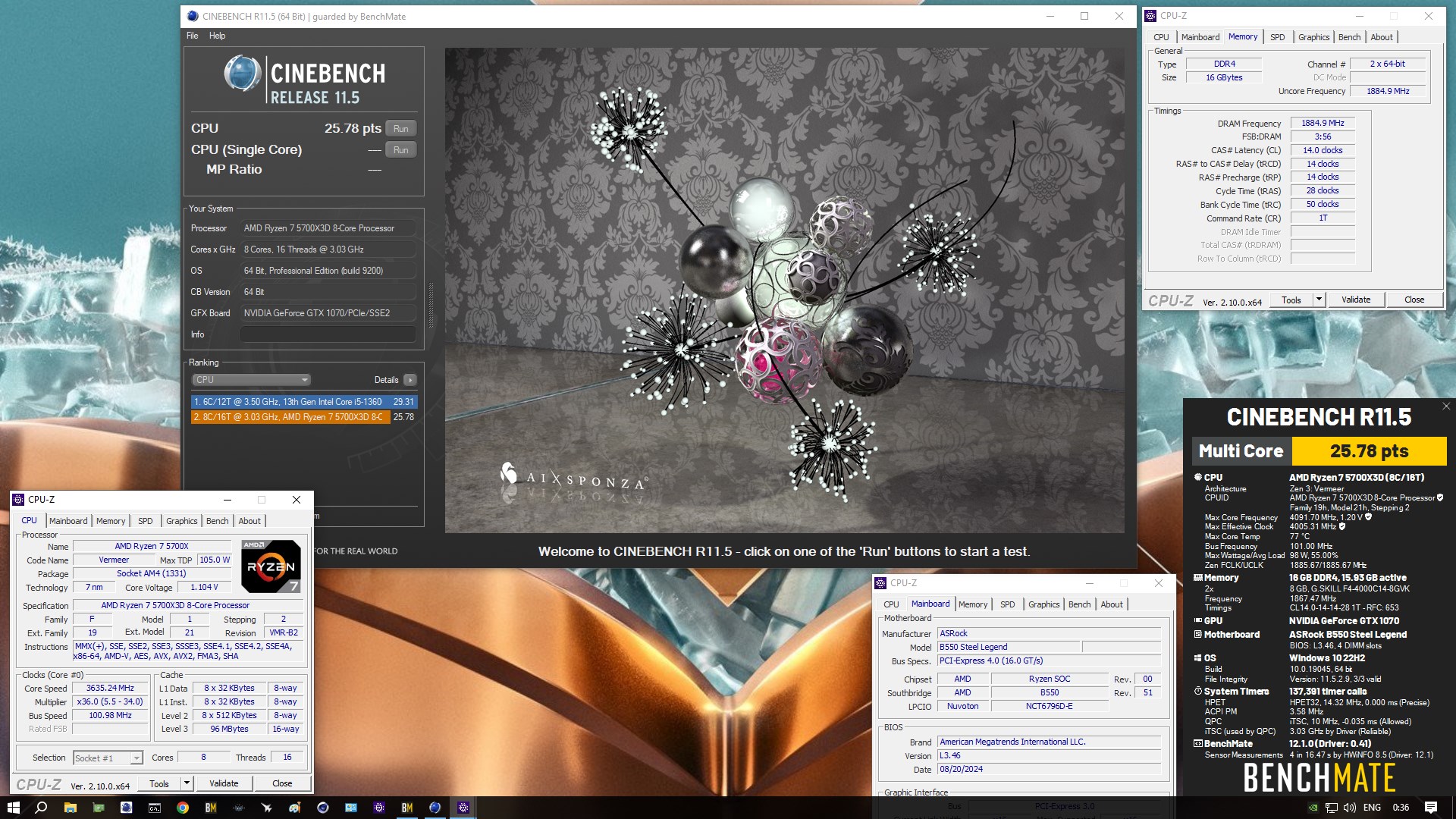Screen dimensions: 1456x819
Task: Open Ranking CPU dropdown in Cinebench
Action: (x=251, y=380)
